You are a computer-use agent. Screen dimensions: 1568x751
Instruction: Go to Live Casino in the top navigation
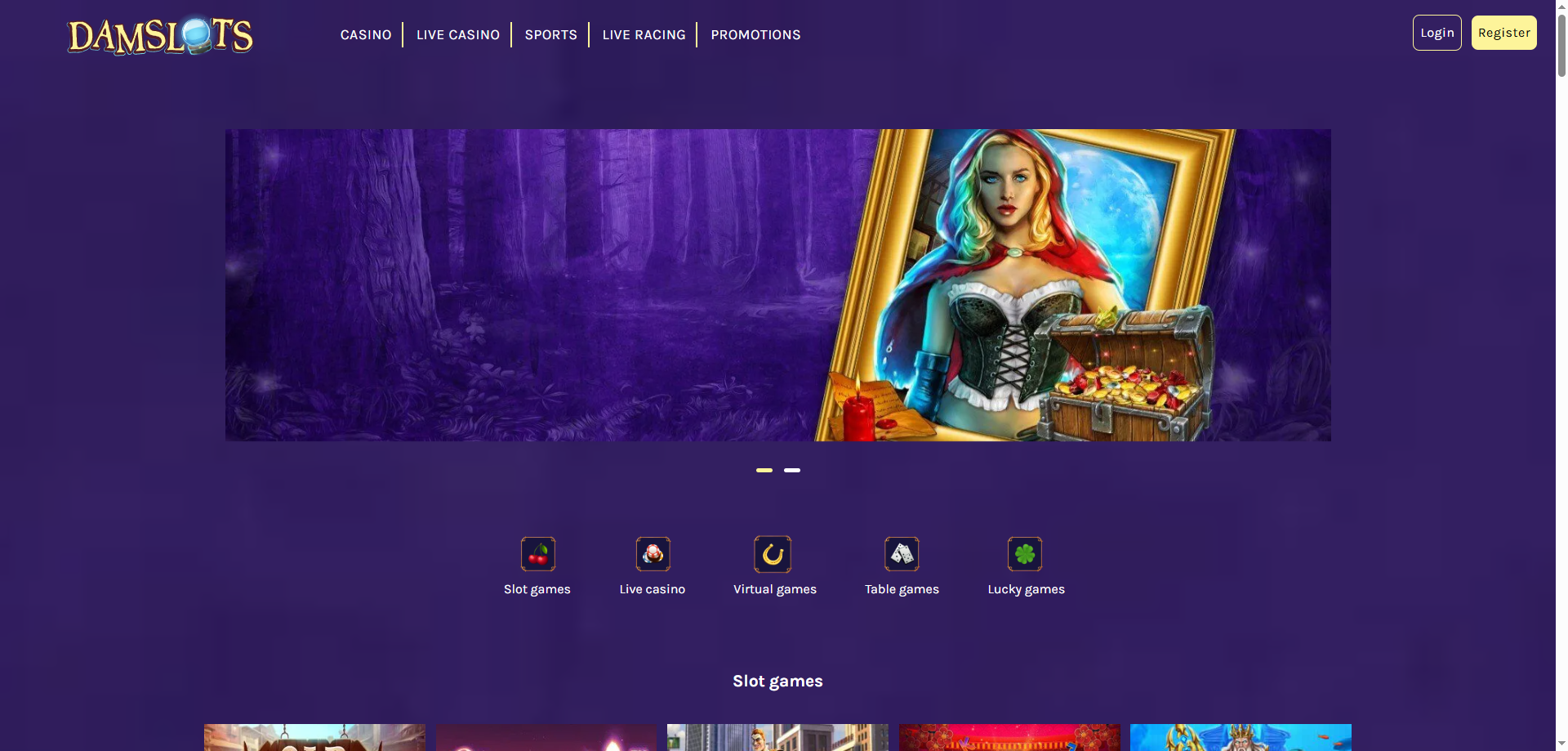[x=458, y=35]
